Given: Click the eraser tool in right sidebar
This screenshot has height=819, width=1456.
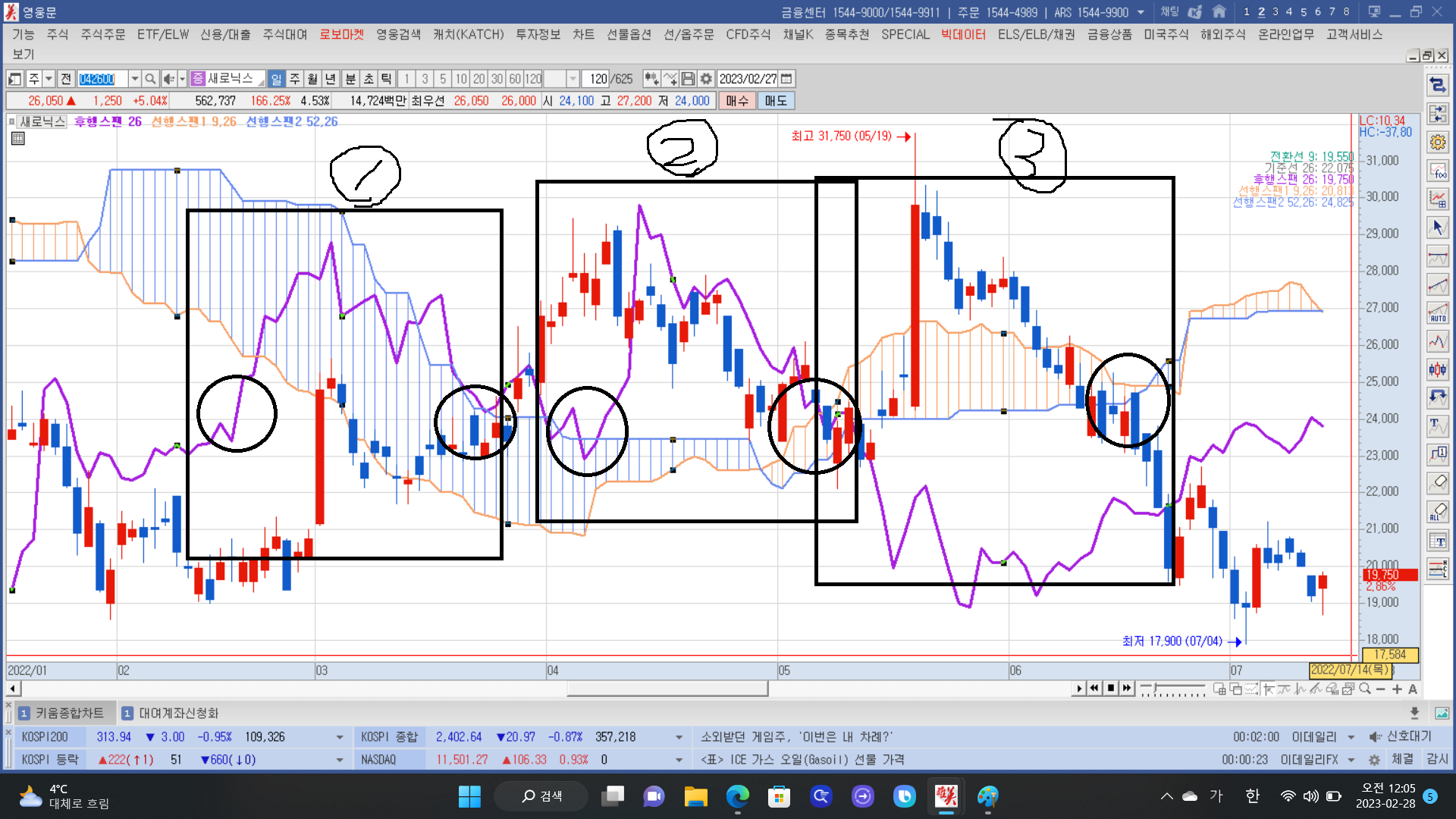Looking at the screenshot, I should pos(1438,482).
